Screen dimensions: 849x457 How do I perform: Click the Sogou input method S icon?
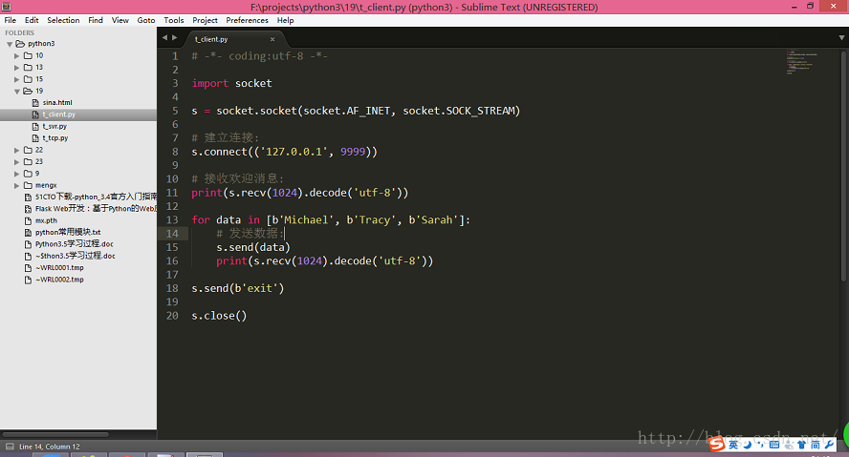(715, 444)
